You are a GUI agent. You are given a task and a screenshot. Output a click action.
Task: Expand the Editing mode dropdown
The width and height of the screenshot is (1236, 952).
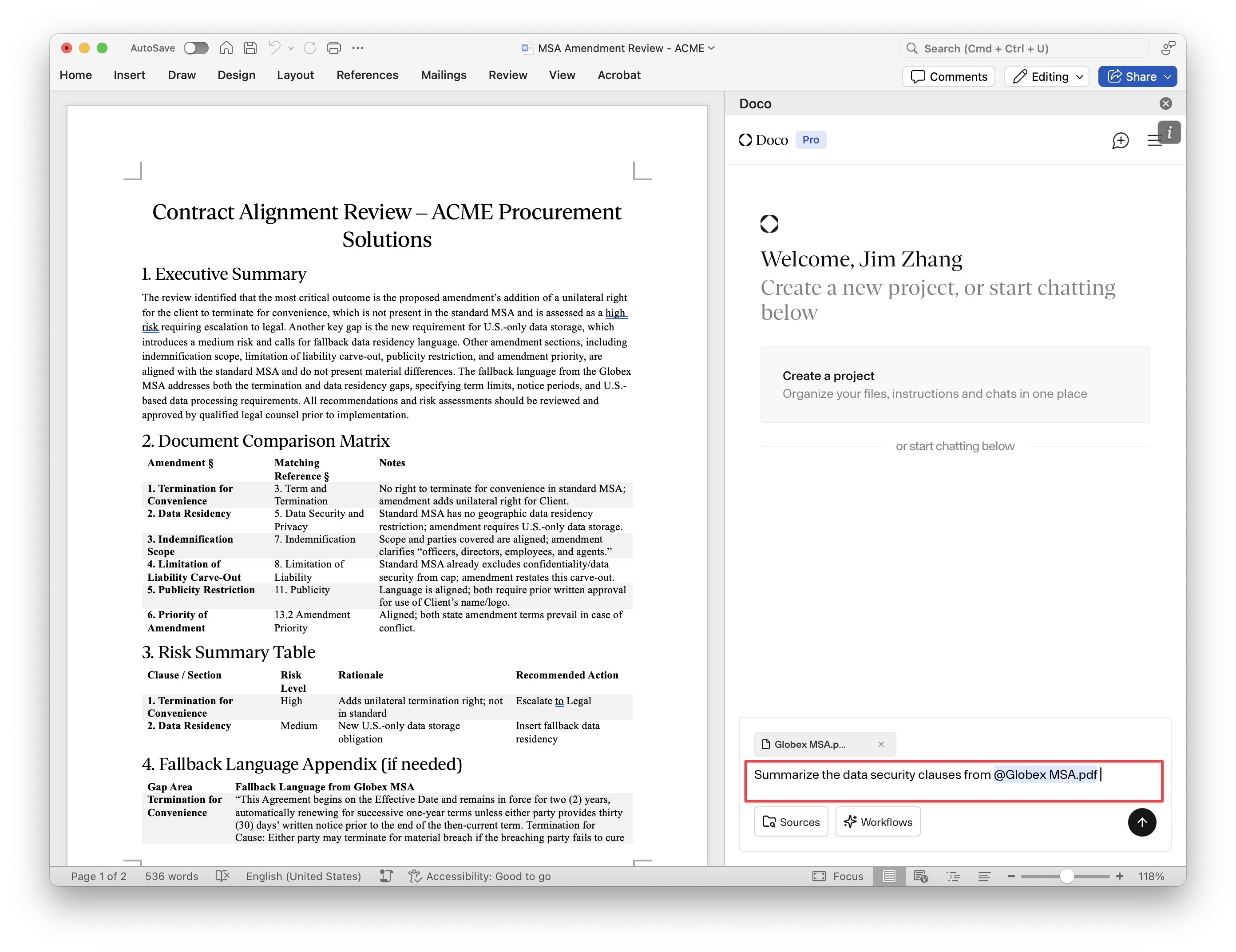point(1080,76)
